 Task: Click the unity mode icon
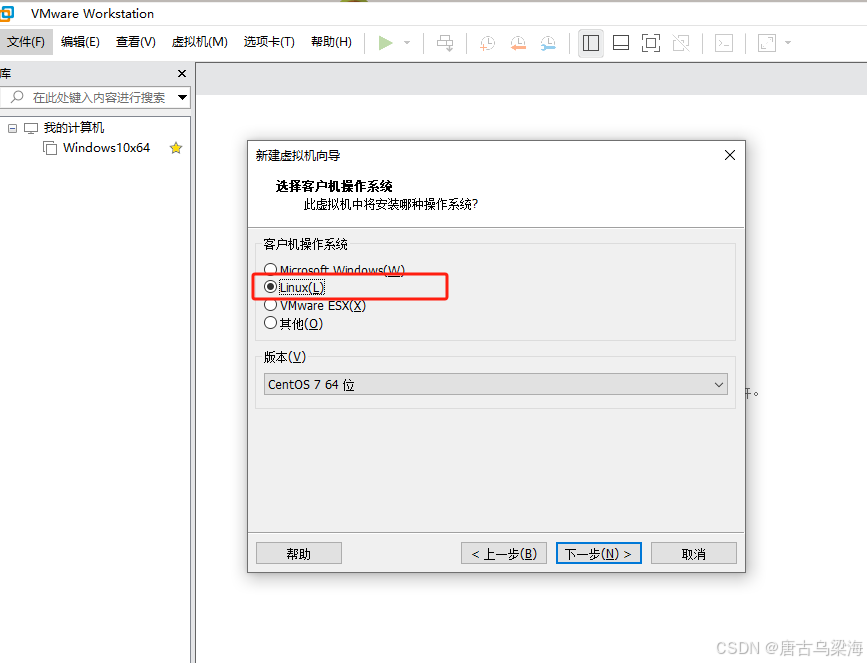[681, 43]
